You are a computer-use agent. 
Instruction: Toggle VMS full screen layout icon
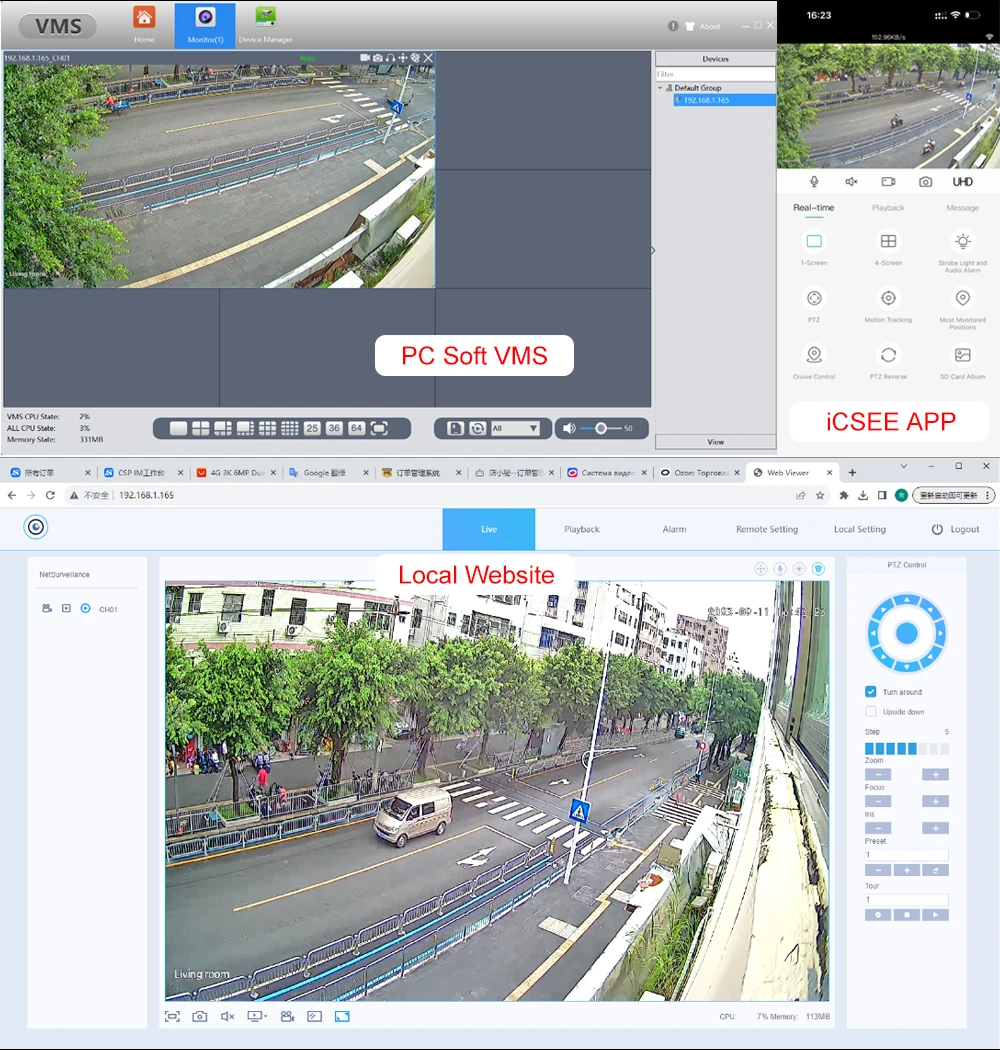pyautogui.click(x=379, y=429)
